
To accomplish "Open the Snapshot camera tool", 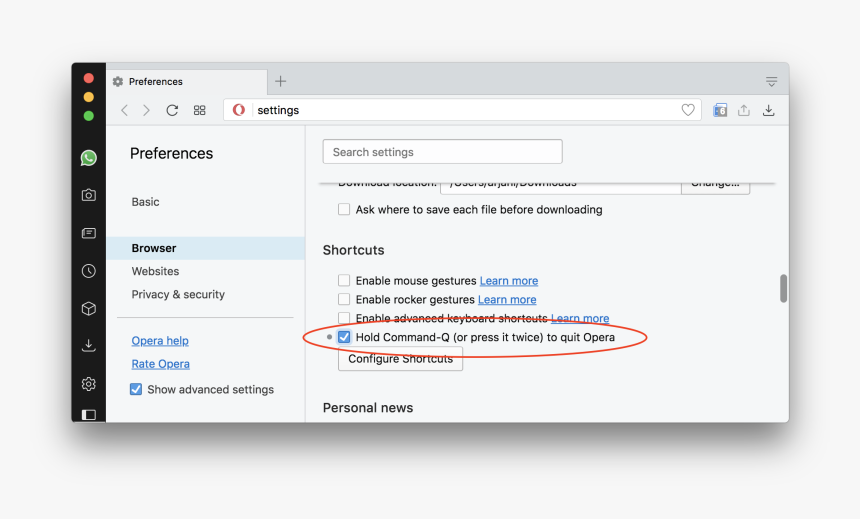I will click(89, 196).
